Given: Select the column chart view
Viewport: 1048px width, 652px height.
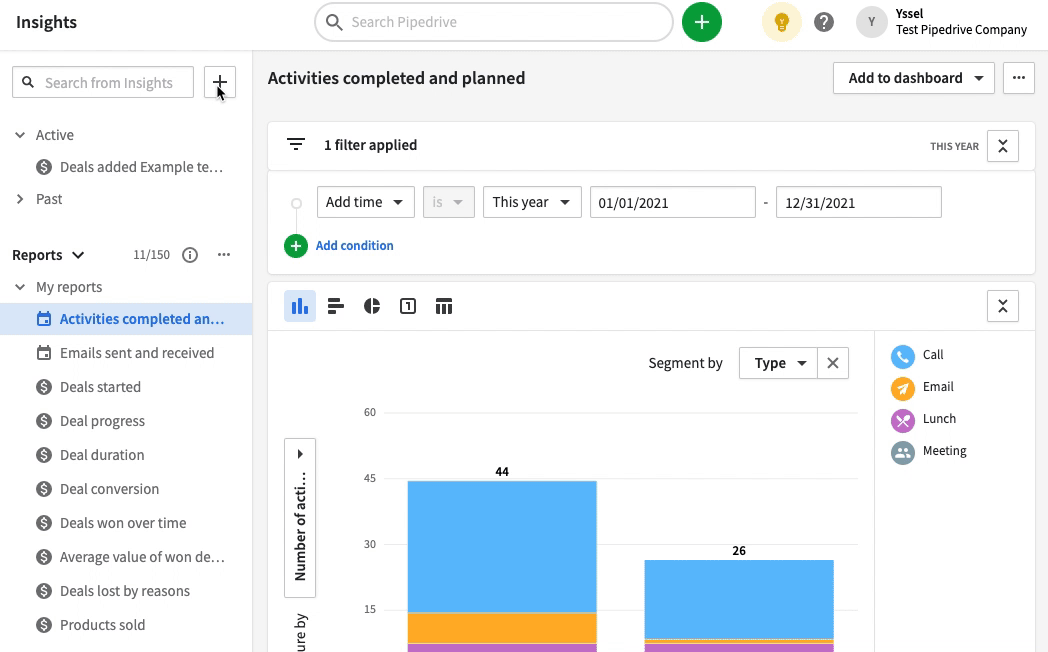Looking at the screenshot, I should [x=300, y=306].
